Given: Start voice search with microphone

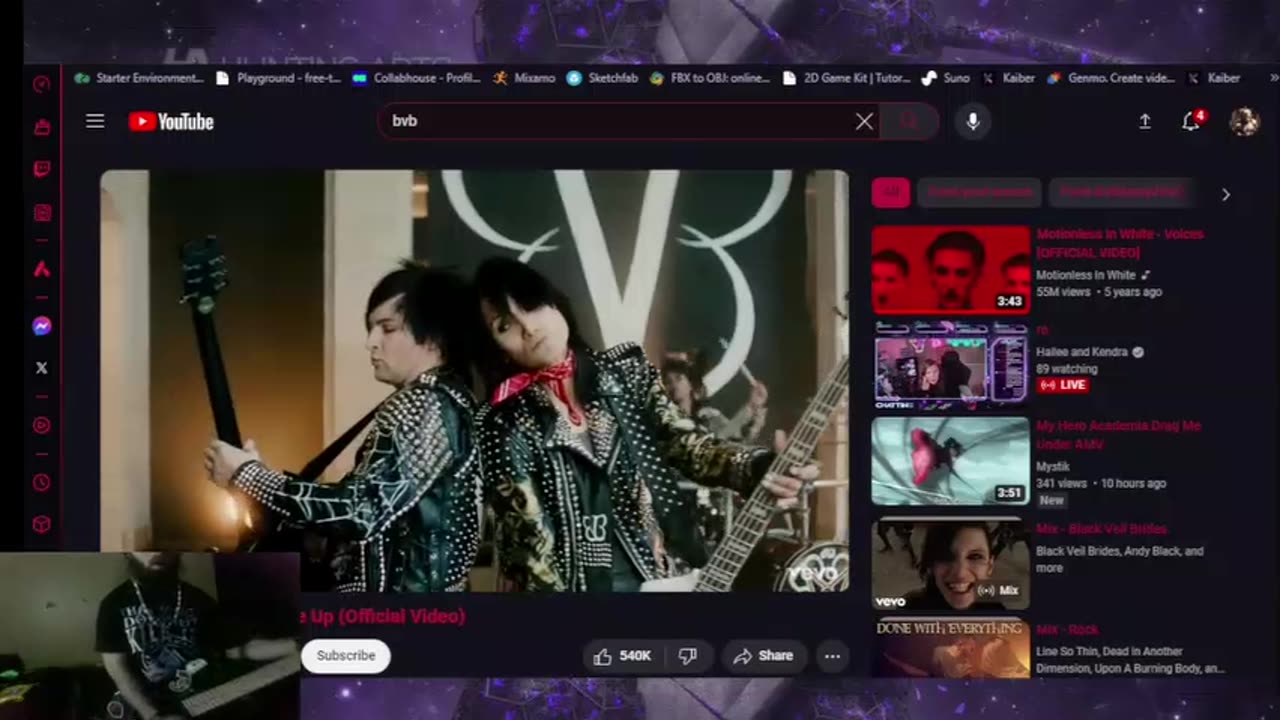Looking at the screenshot, I should [x=973, y=121].
